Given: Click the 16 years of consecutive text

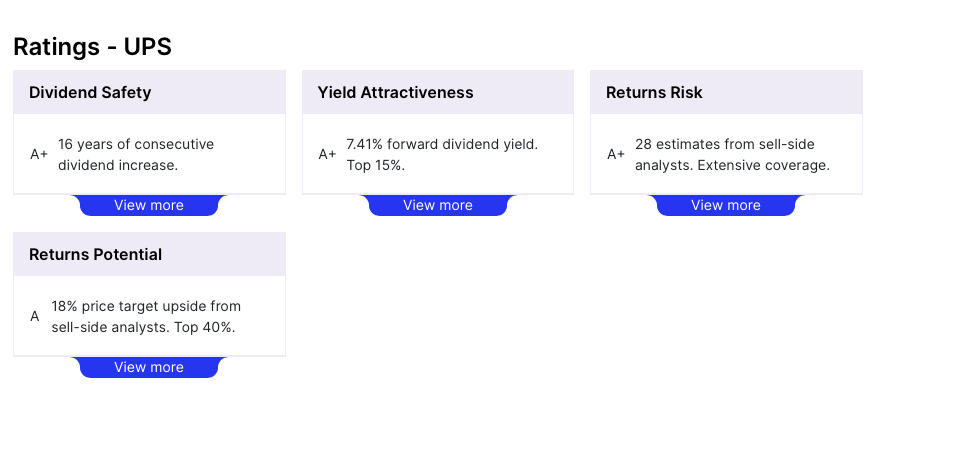Looking at the screenshot, I should 136,144.
